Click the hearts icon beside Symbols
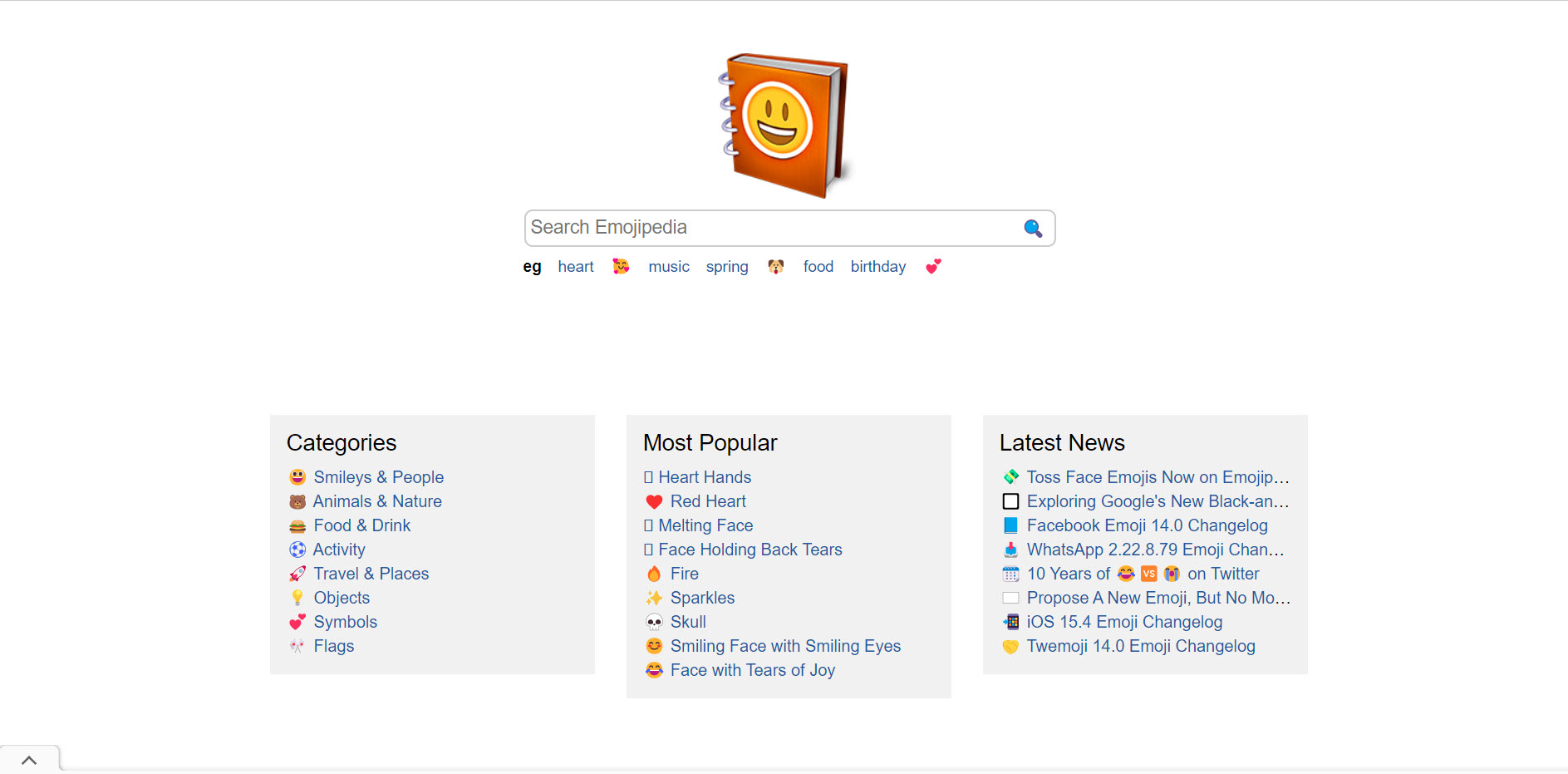The image size is (1568, 774). point(297,622)
